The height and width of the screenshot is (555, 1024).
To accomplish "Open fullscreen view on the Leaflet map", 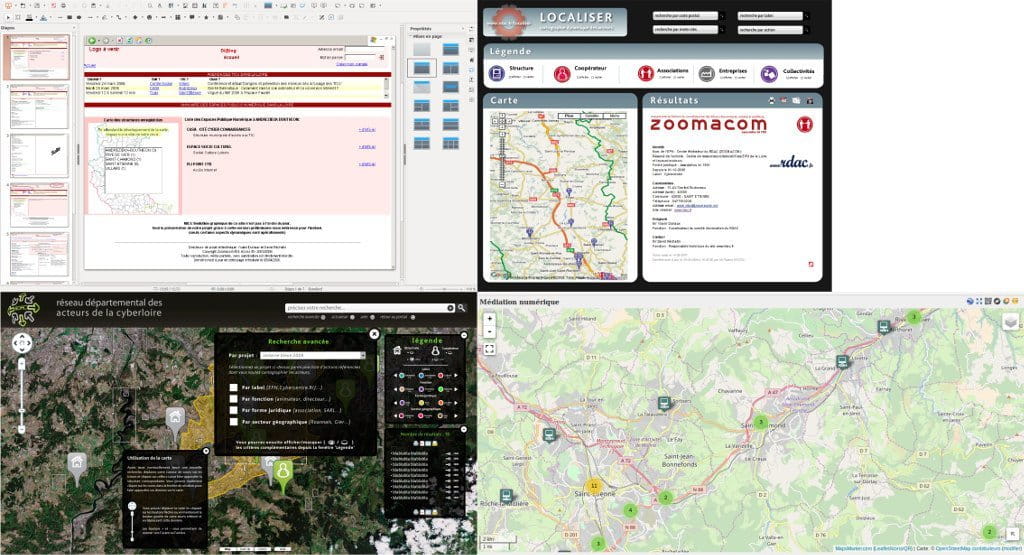I will tap(490, 349).
